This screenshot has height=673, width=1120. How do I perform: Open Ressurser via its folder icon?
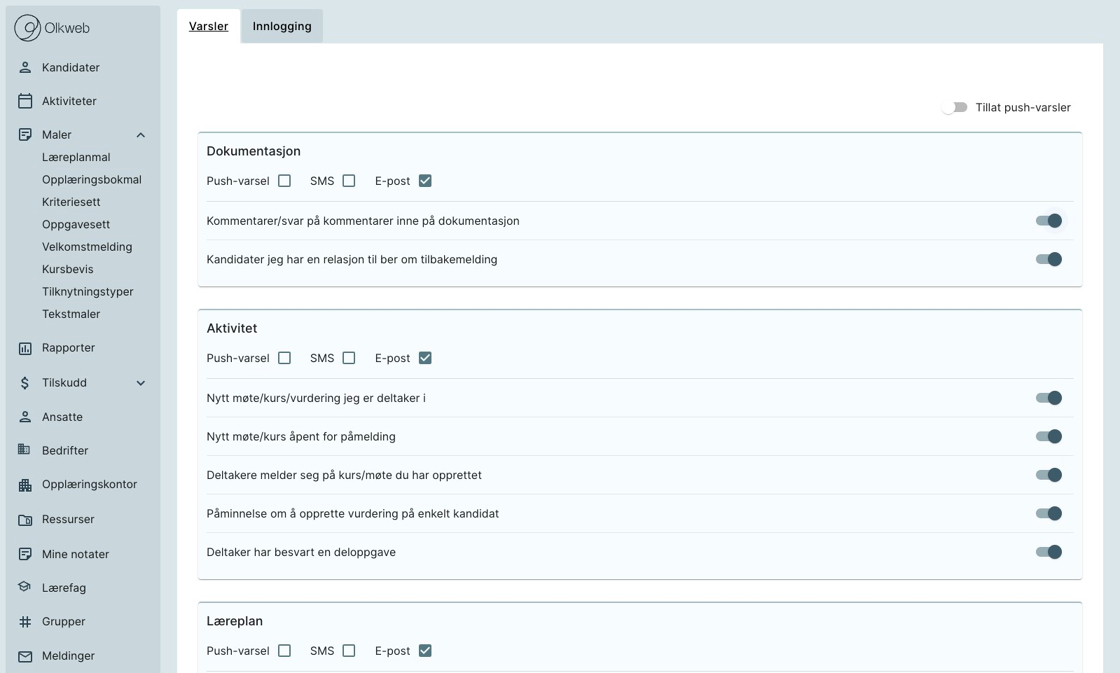(25, 520)
